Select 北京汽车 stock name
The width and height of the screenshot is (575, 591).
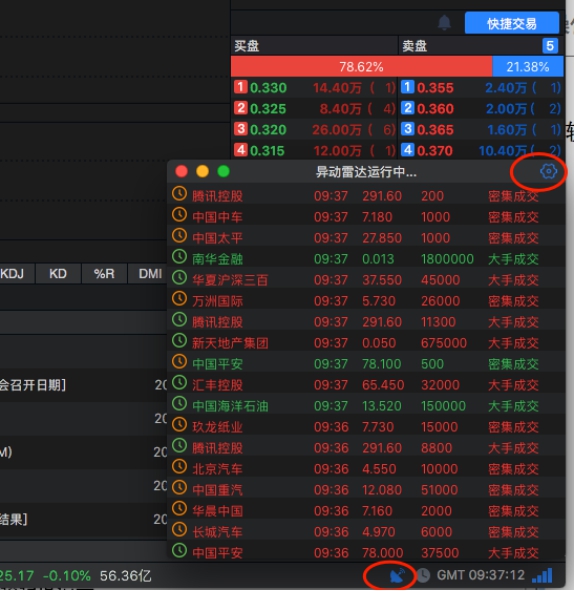coord(217,469)
